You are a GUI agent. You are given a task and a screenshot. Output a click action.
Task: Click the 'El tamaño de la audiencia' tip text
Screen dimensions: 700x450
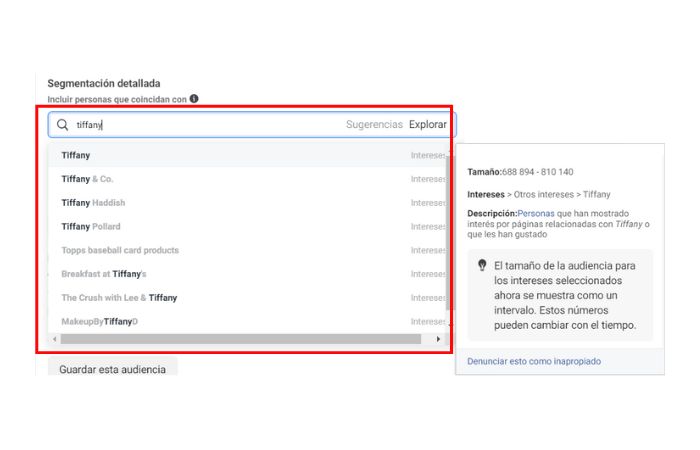click(x=565, y=295)
